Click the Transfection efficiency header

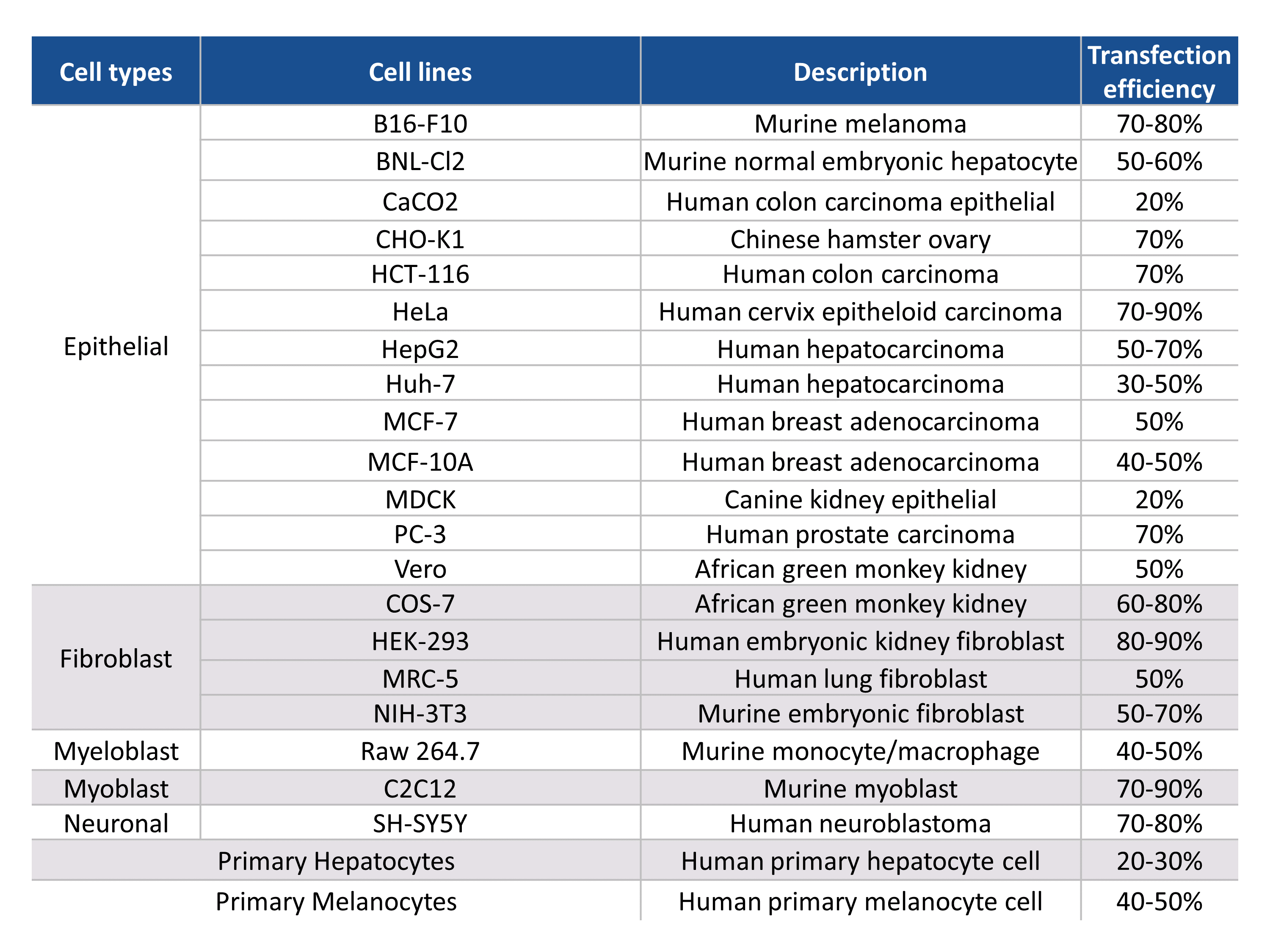tap(1159, 72)
